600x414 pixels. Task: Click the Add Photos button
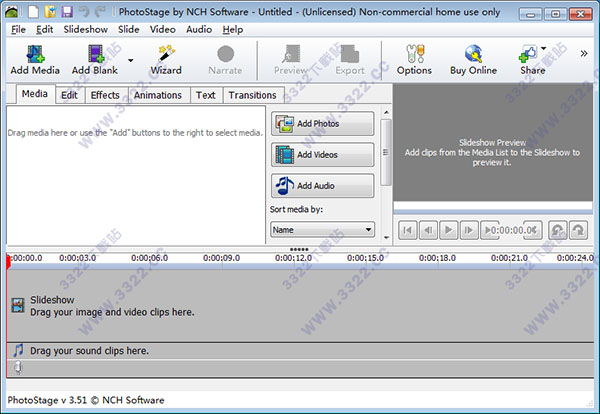point(323,124)
